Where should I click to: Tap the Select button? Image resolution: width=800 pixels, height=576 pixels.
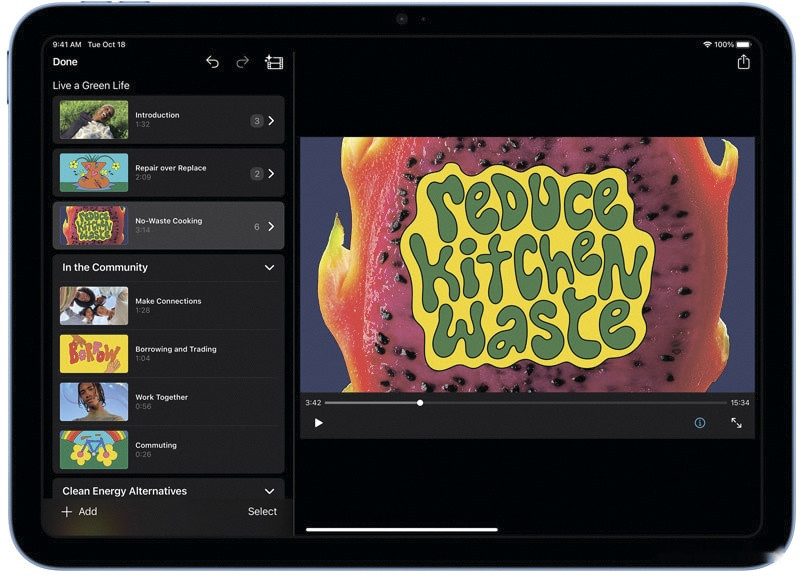(262, 512)
